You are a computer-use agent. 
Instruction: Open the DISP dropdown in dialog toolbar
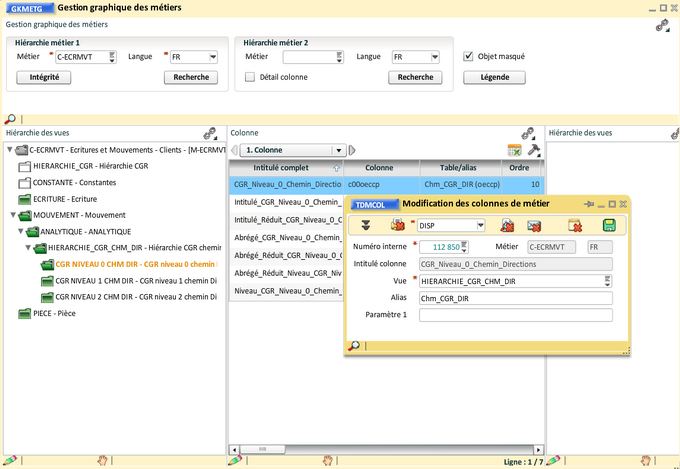(x=483, y=225)
